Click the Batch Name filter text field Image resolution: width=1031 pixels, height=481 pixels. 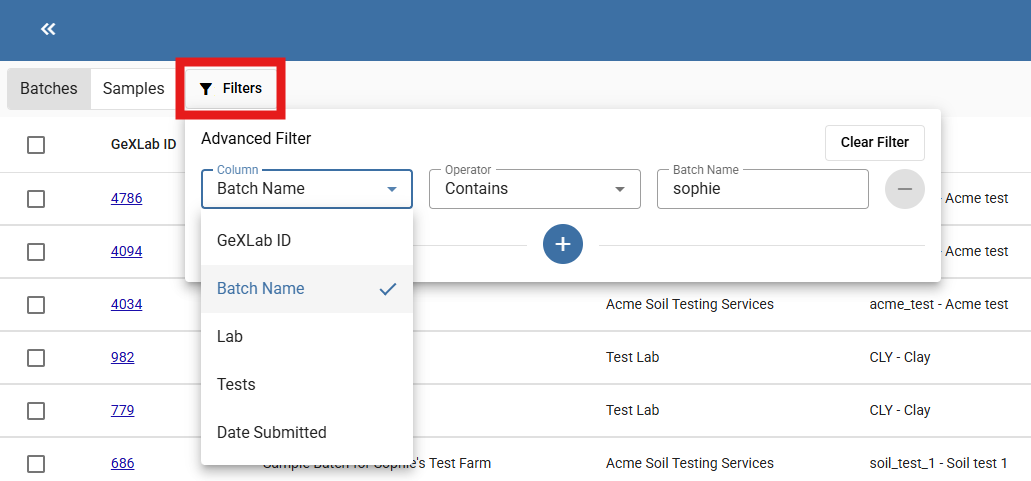click(762, 189)
